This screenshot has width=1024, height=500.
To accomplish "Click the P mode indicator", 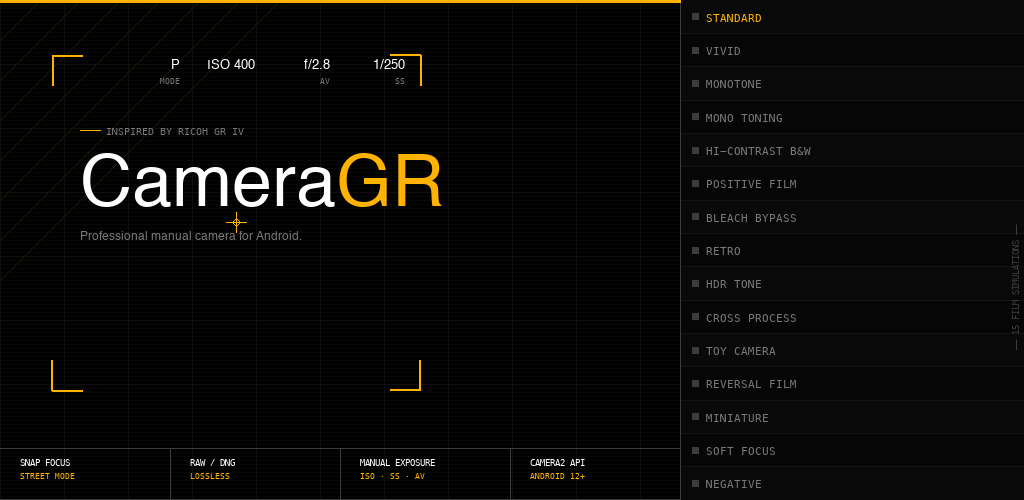I will click(175, 65).
